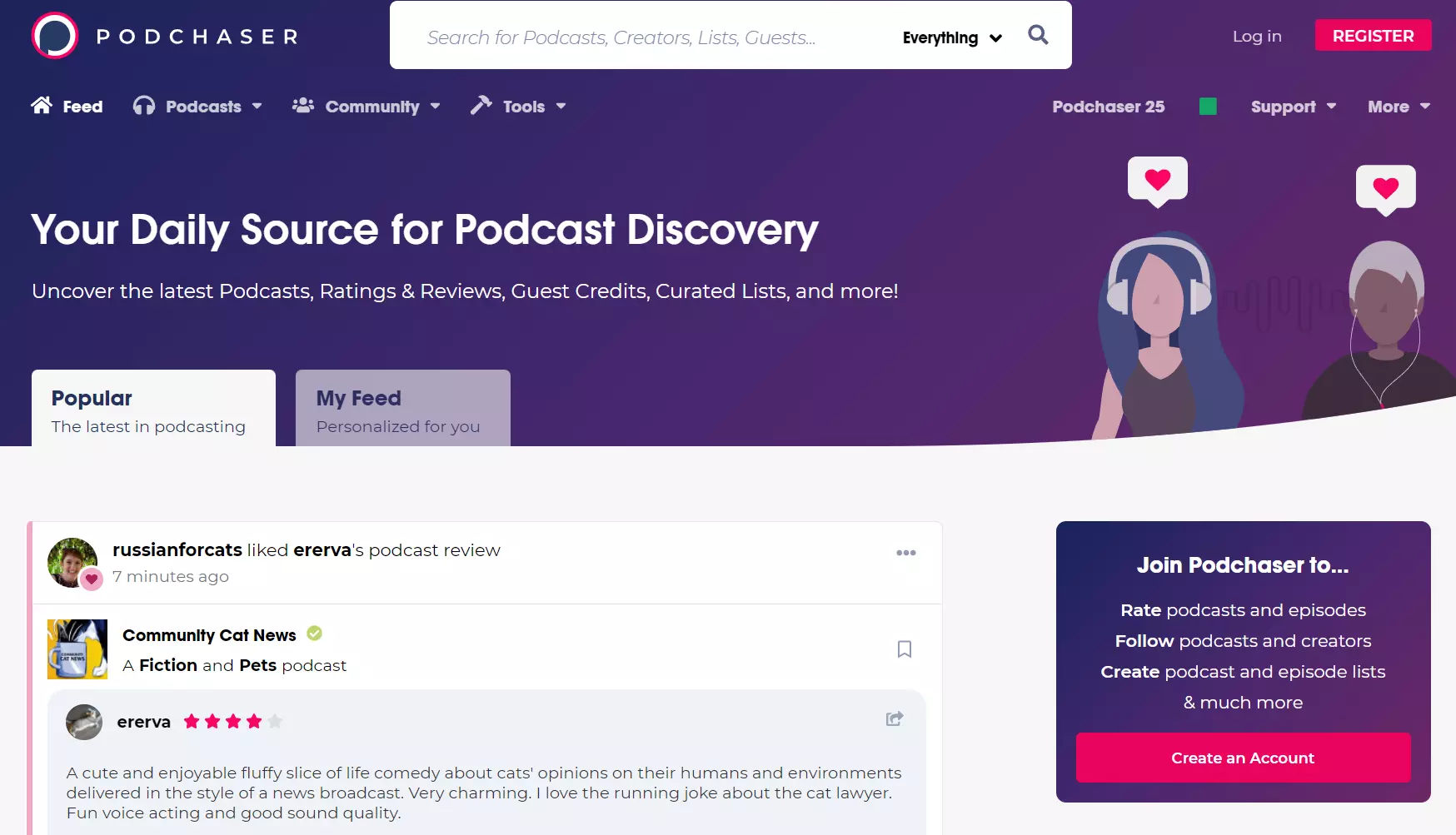Open the Log in link
1456x835 pixels.
[x=1257, y=36]
